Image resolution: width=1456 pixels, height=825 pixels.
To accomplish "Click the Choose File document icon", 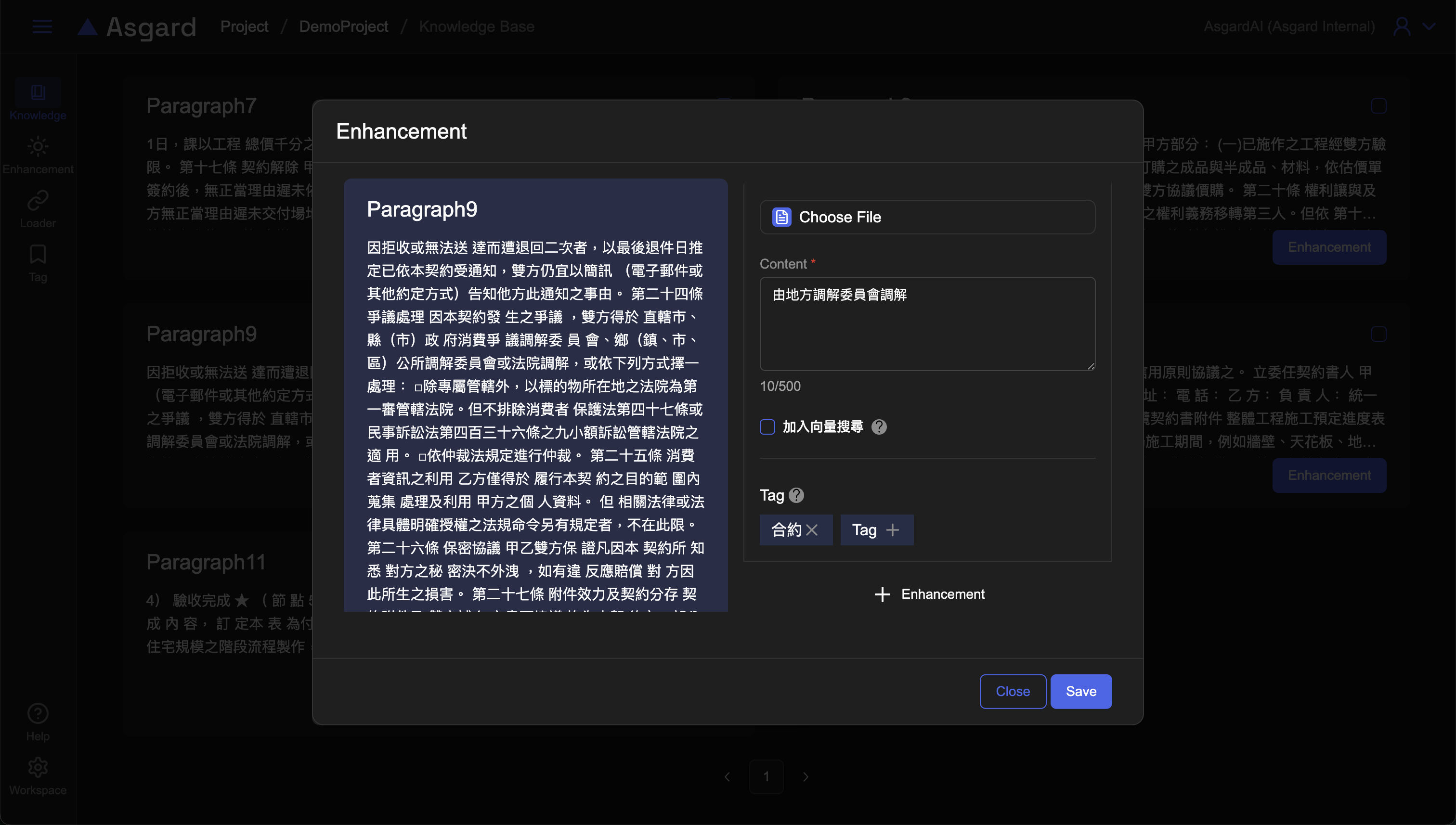I will pos(781,217).
